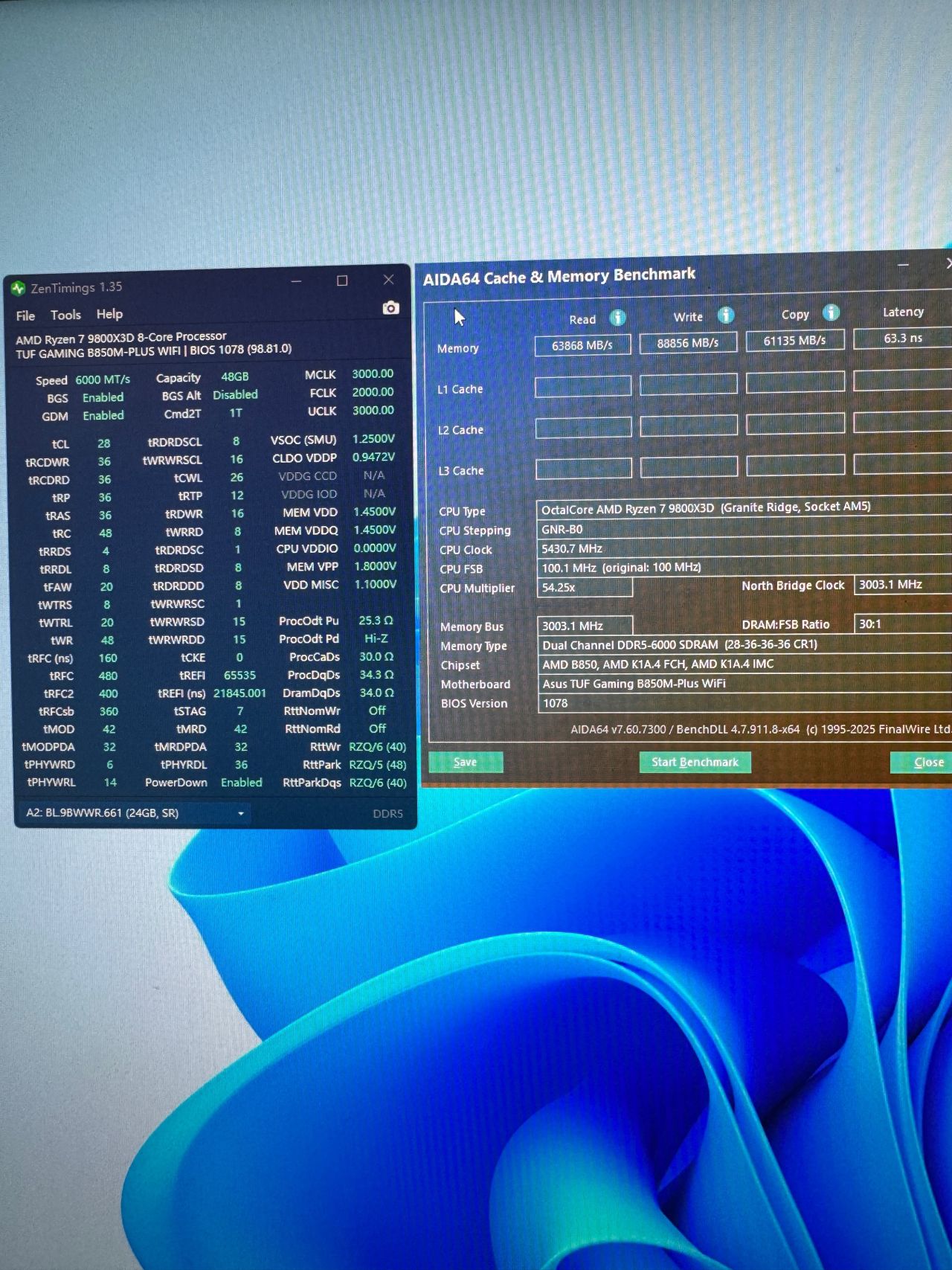Click the FCLK value 2000.00
This screenshot has width=952, height=1270.
[373, 392]
